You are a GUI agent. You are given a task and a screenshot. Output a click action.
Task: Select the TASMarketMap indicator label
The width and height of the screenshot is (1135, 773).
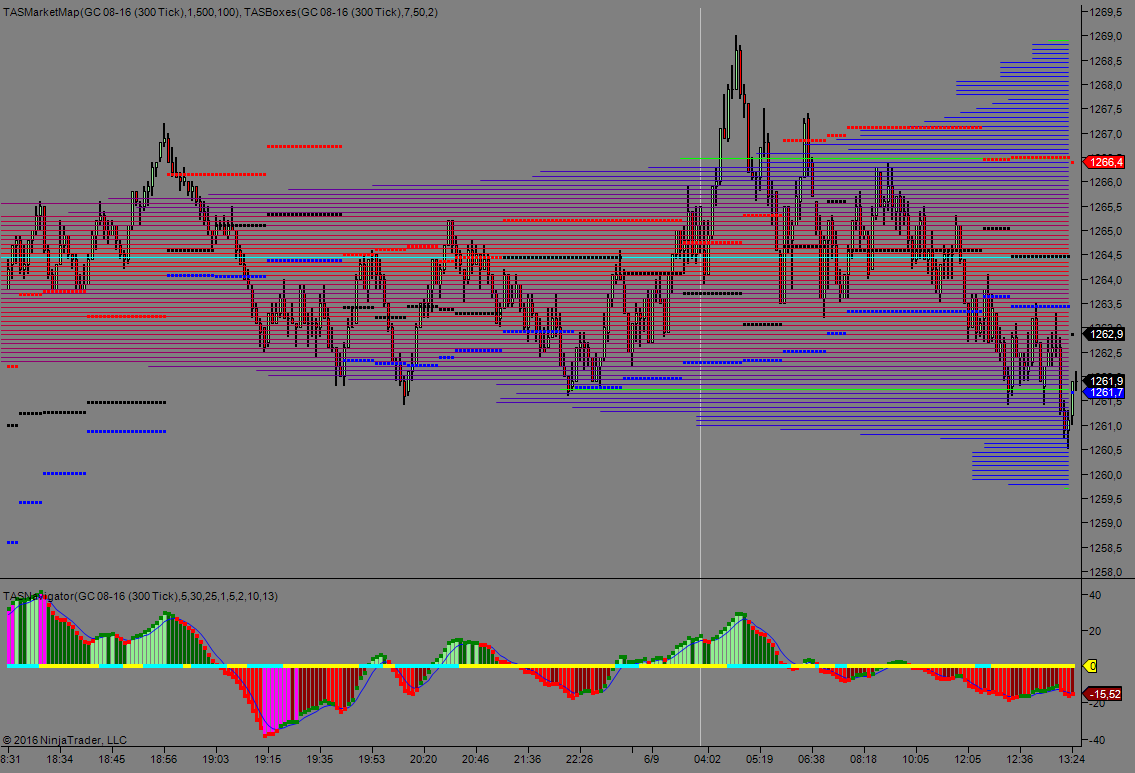pos(122,11)
